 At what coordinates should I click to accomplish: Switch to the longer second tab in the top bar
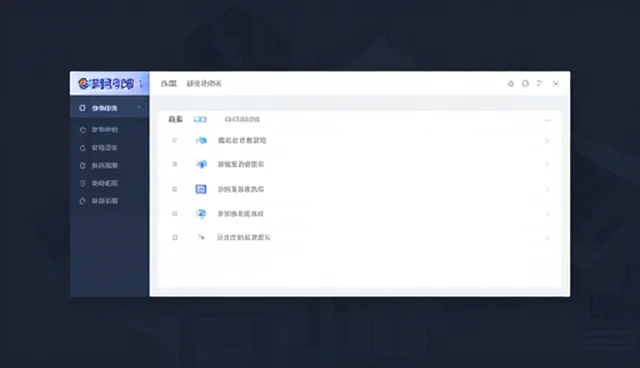point(204,84)
